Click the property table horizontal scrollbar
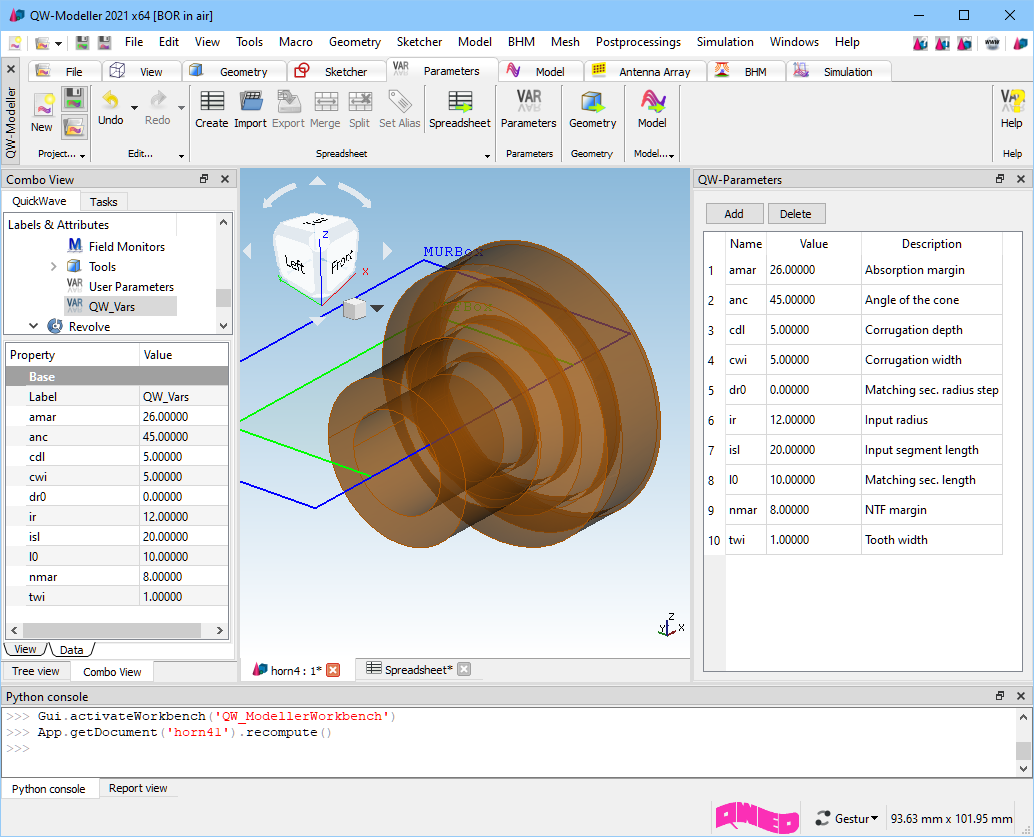1034x837 pixels. click(112, 630)
